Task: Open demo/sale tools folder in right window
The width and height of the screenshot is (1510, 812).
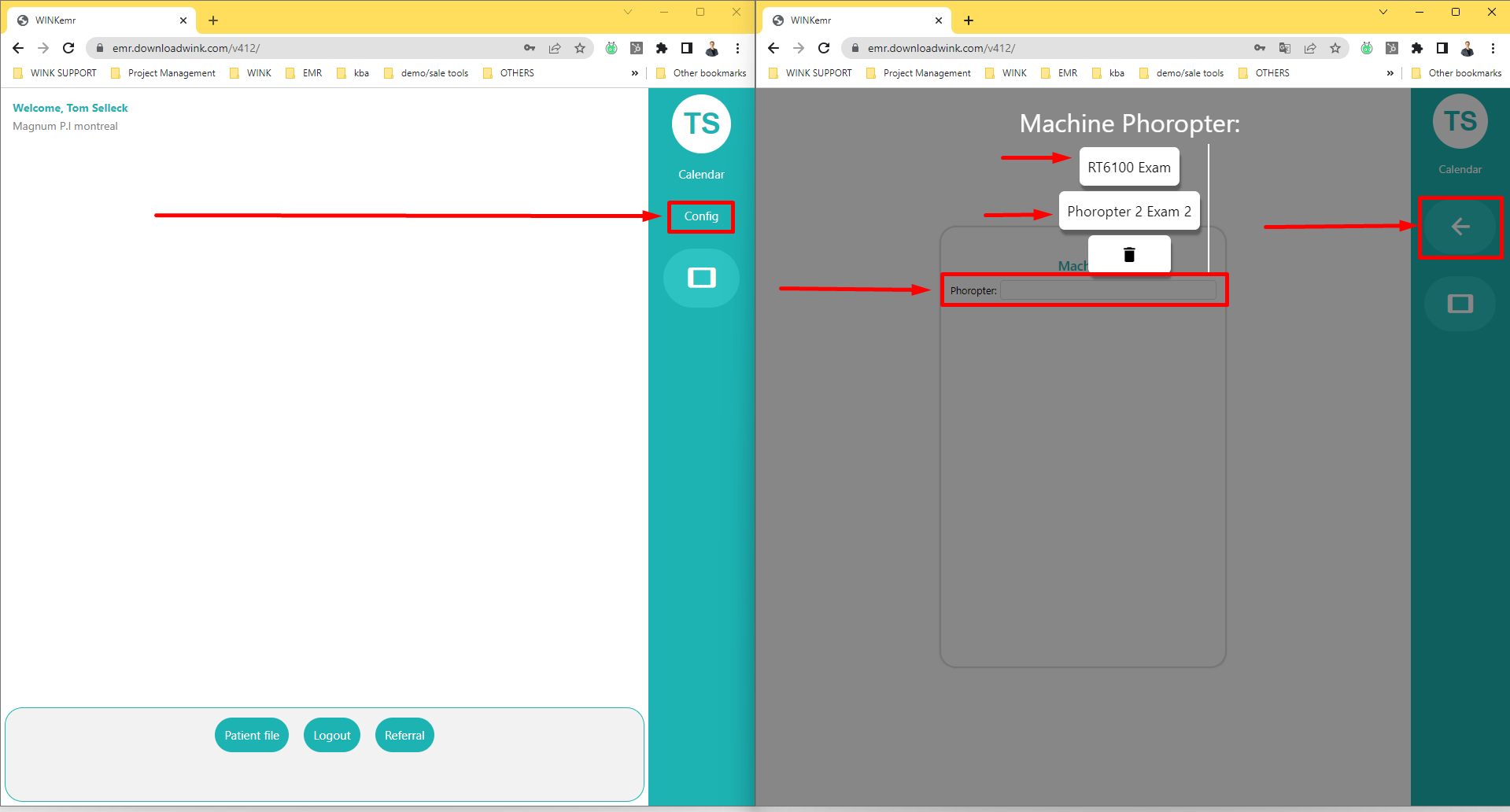Action: pyautogui.click(x=1181, y=73)
